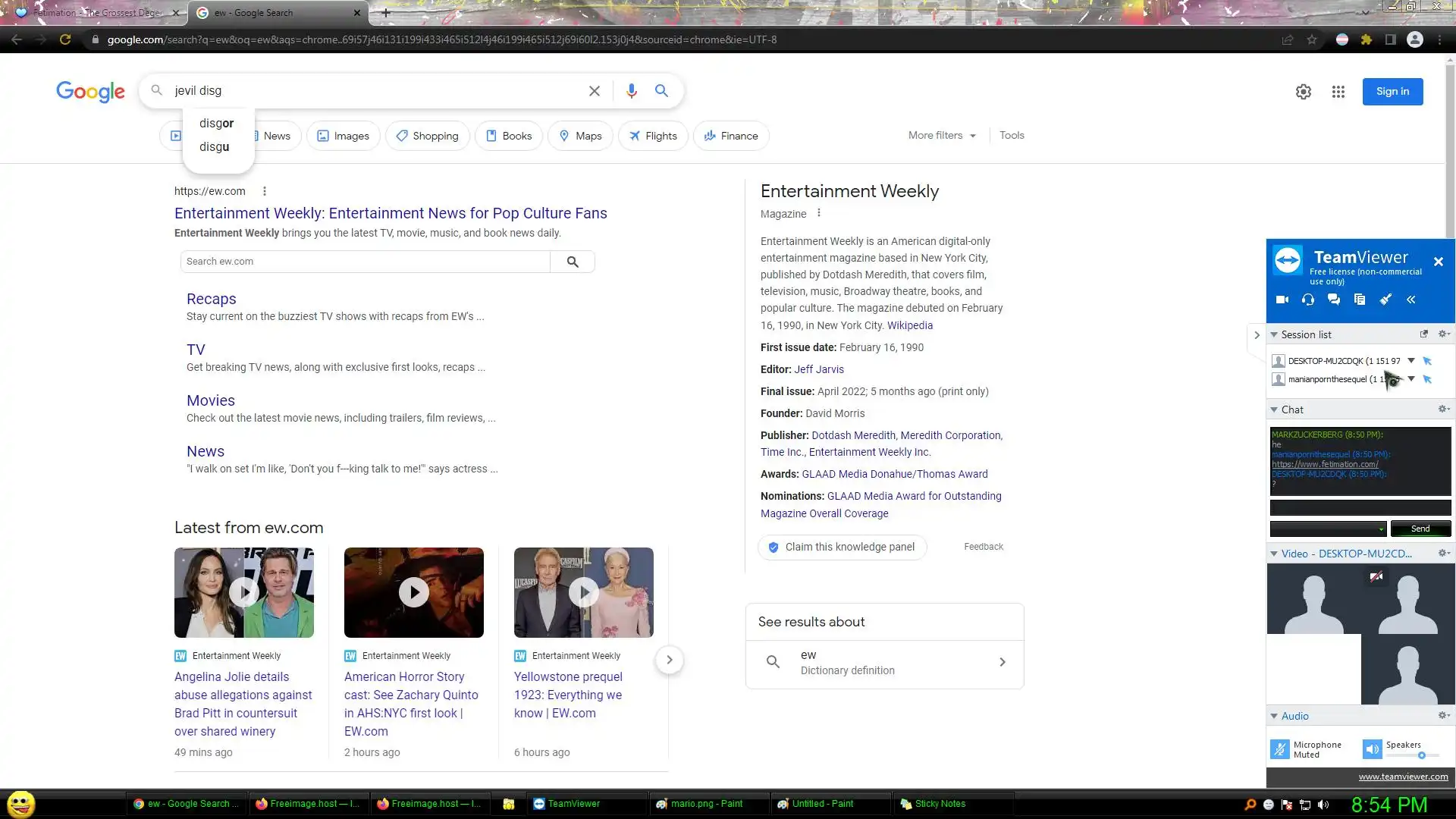Open TeamViewer chat bubbles icon
Image resolution: width=1456 pixels, height=819 pixels.
pyautogui.click(x=1333, y=300)
